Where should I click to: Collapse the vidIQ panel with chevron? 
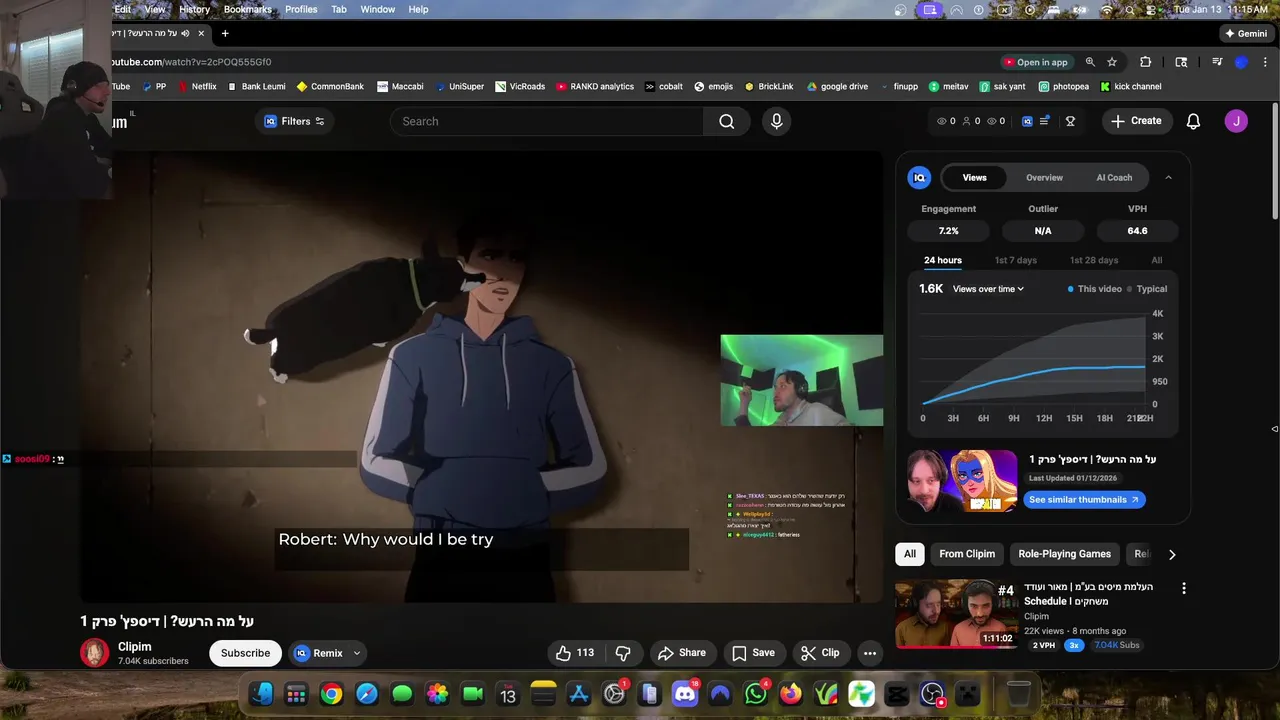coord(1168,177)
